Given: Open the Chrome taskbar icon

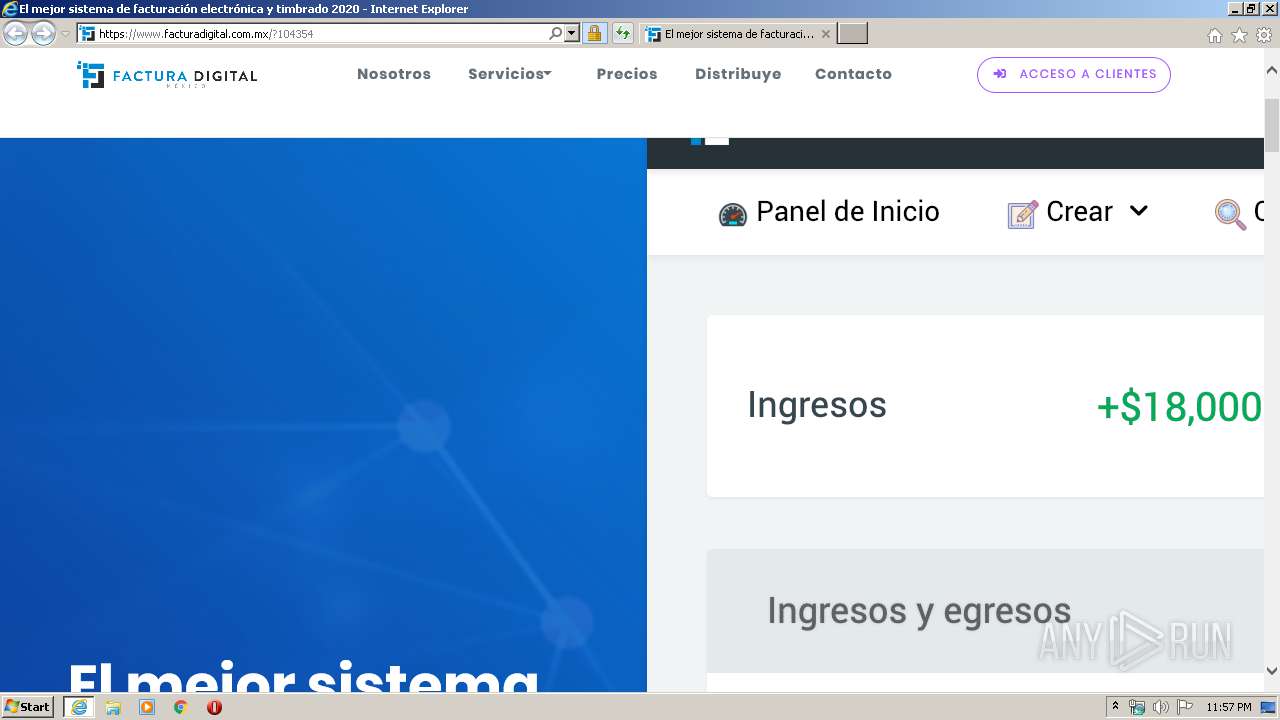Looking at the screenshot, I should point(180,707).
